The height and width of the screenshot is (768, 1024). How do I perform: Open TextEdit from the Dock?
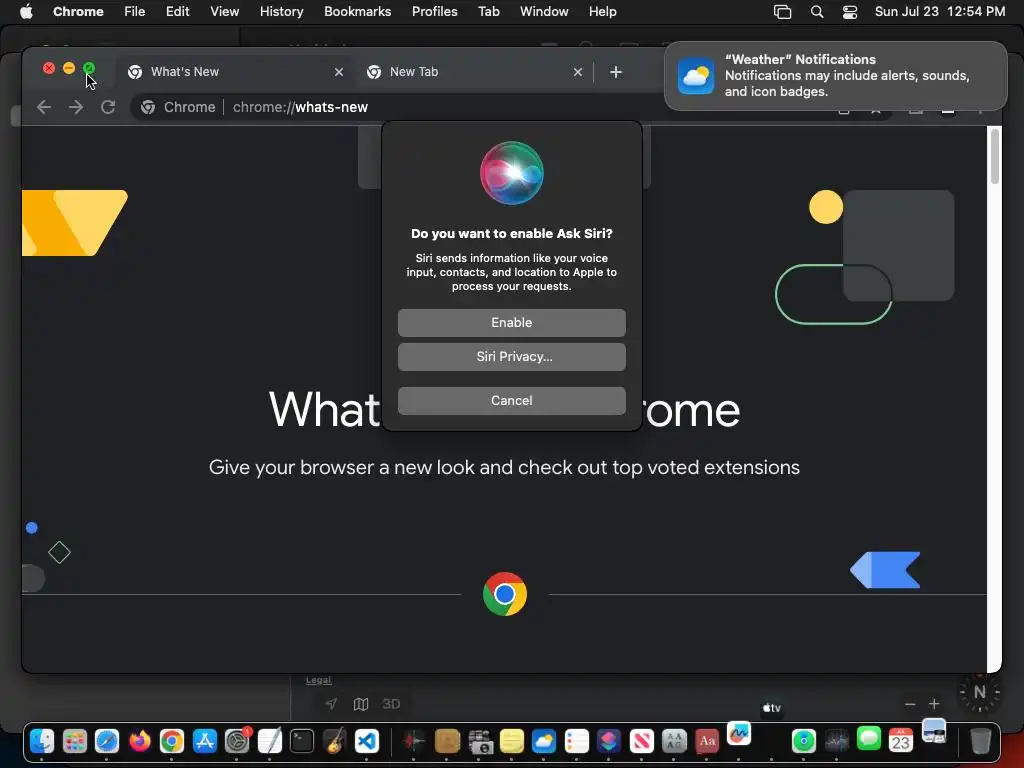coord(269,741)
